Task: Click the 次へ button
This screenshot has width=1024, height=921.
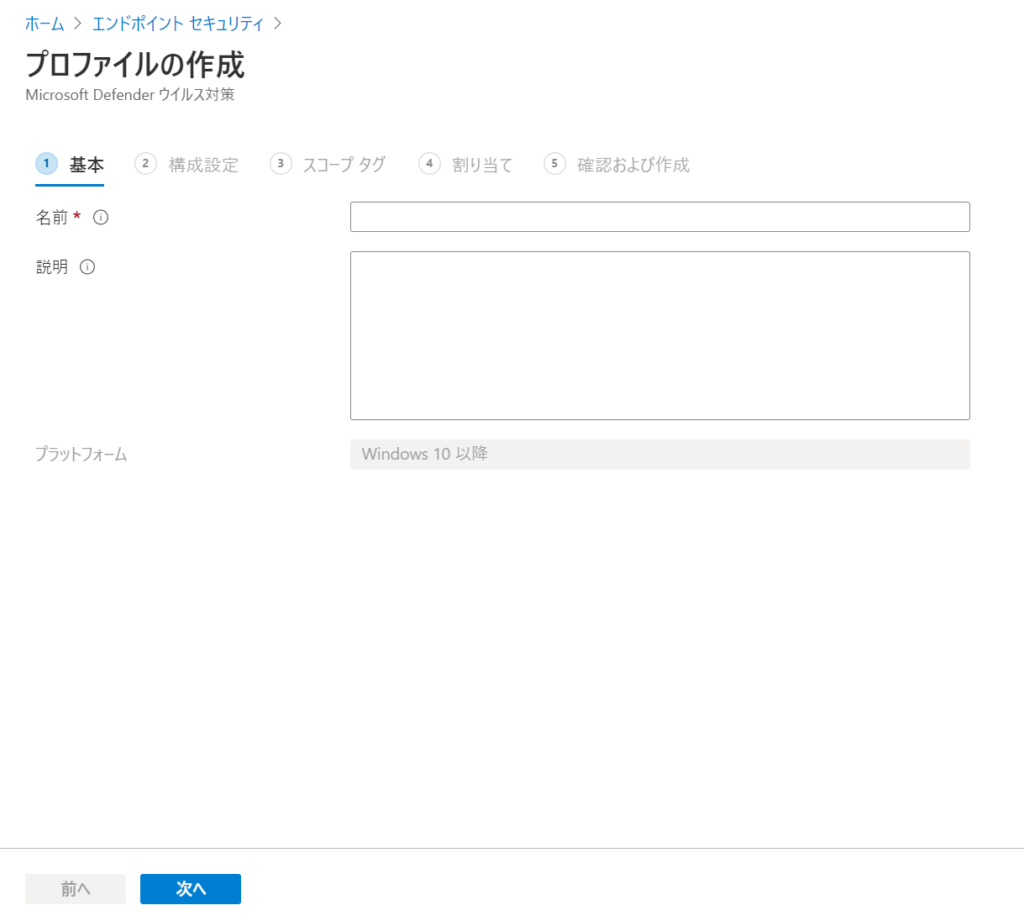Action: point(191,888)
